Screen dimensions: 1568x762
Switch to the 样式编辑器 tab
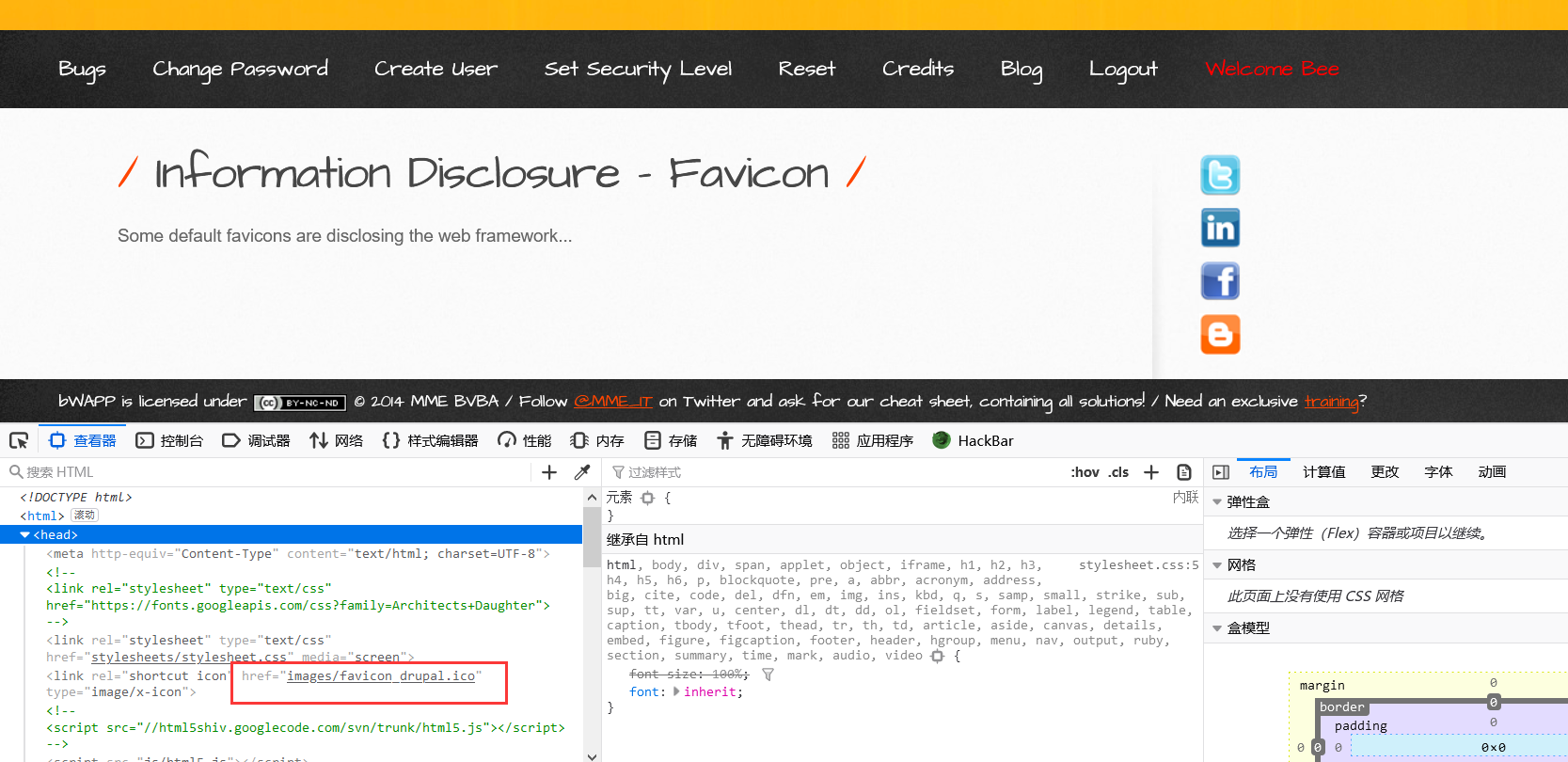pos(430,440)
